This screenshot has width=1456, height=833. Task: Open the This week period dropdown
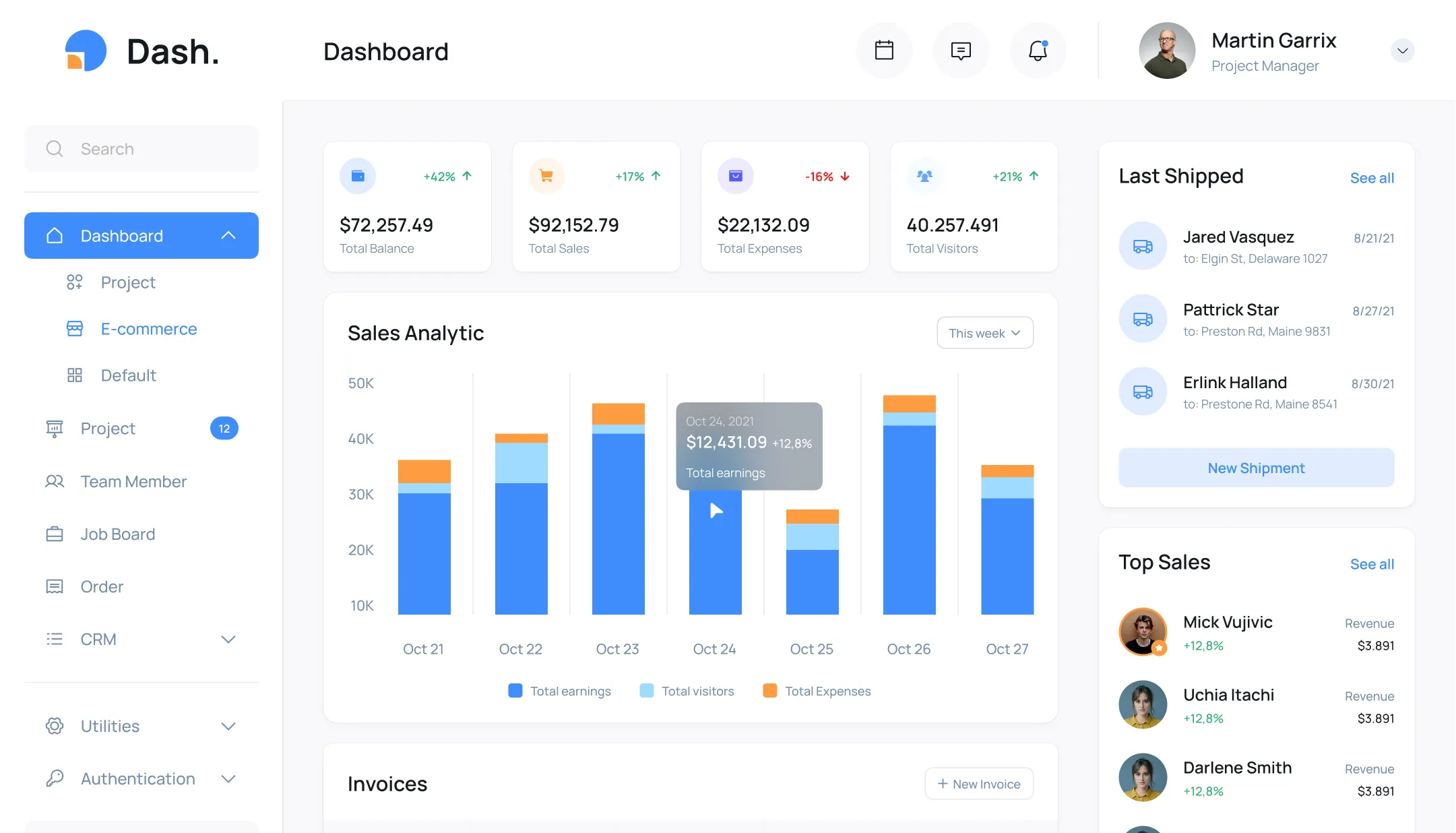coord(985,333)
